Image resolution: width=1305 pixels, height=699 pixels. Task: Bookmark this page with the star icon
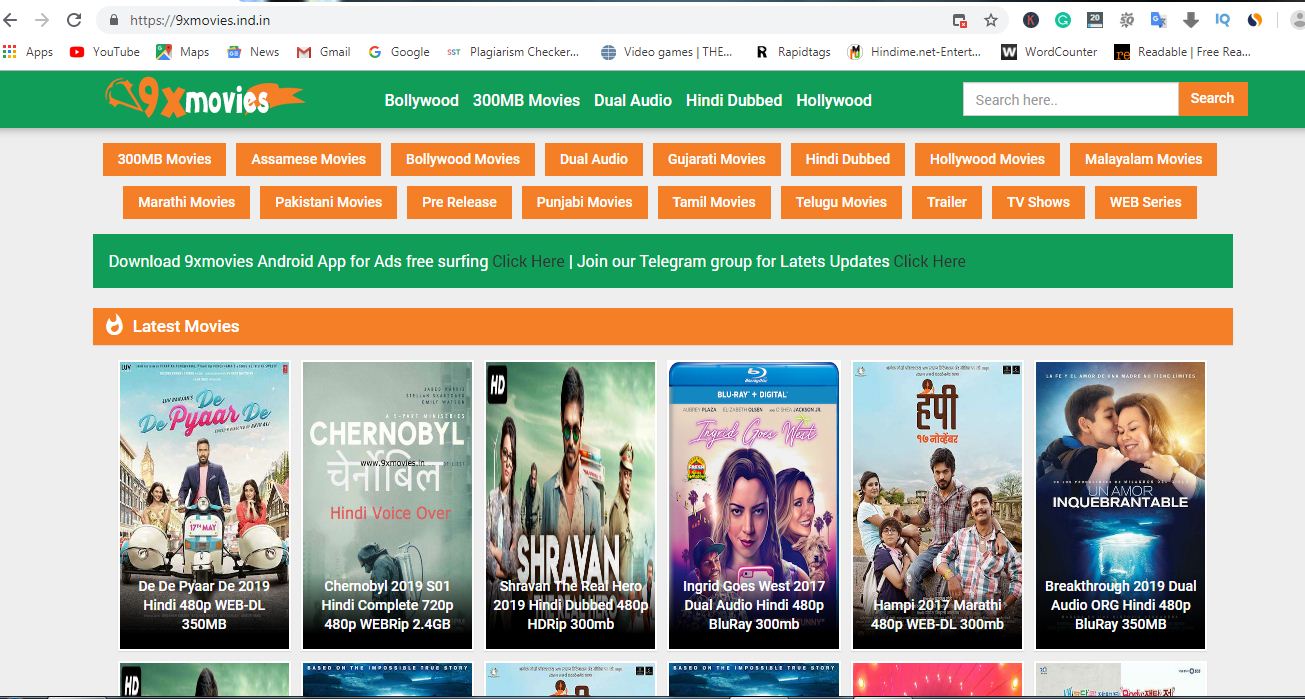(x=991, y=20)
